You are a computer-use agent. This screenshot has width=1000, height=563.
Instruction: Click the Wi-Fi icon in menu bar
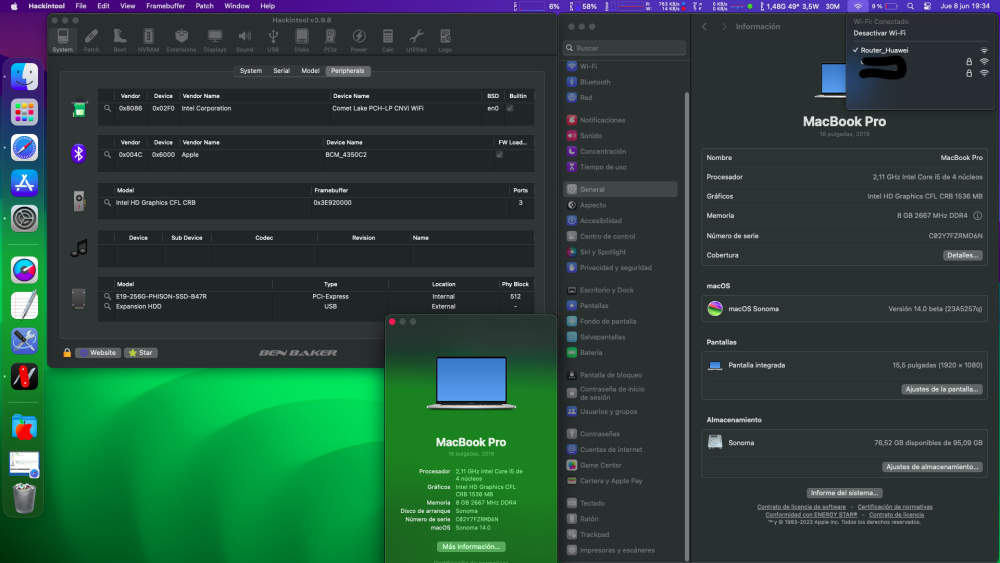858,6
